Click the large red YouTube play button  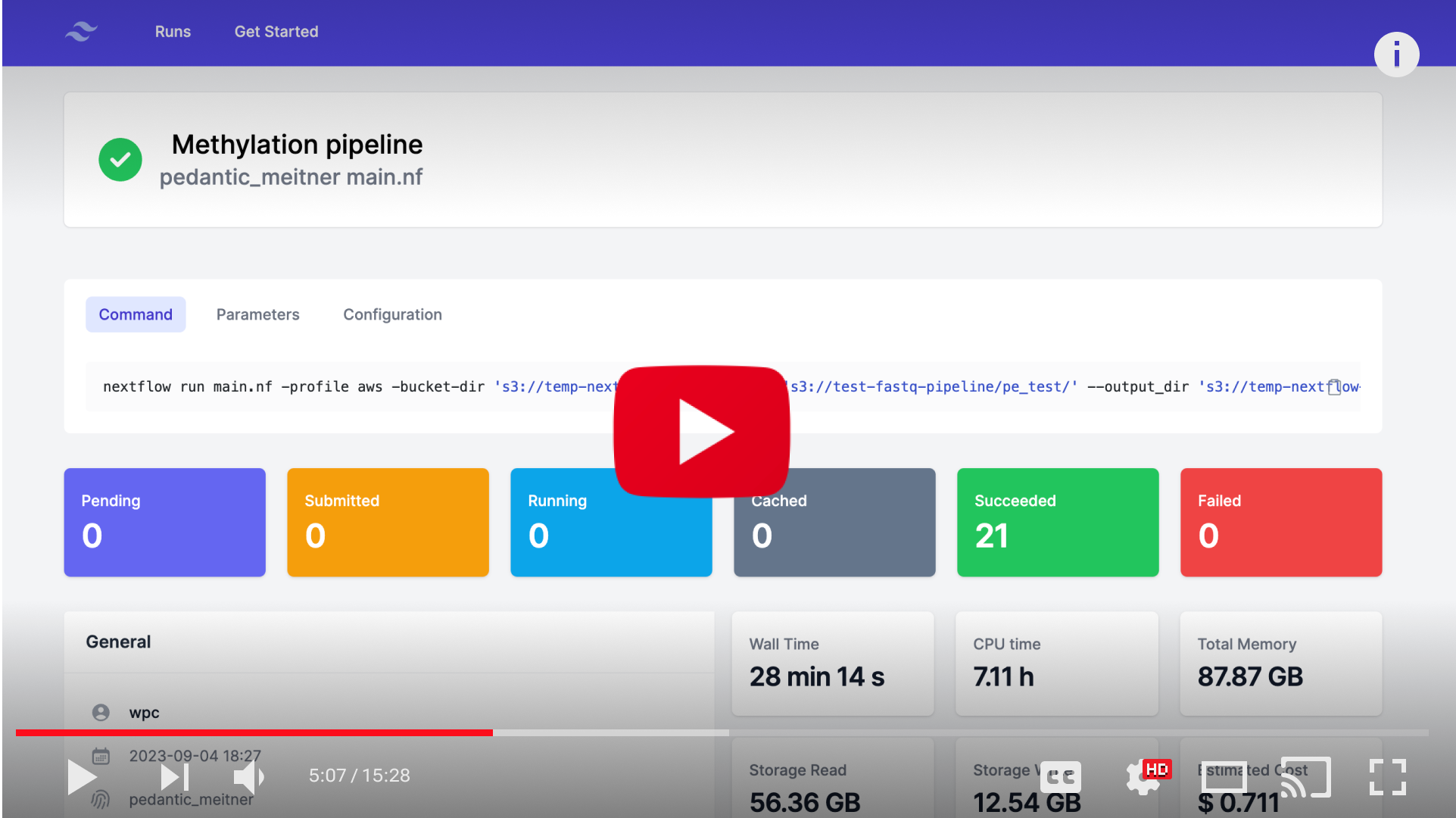pos(702,431)
